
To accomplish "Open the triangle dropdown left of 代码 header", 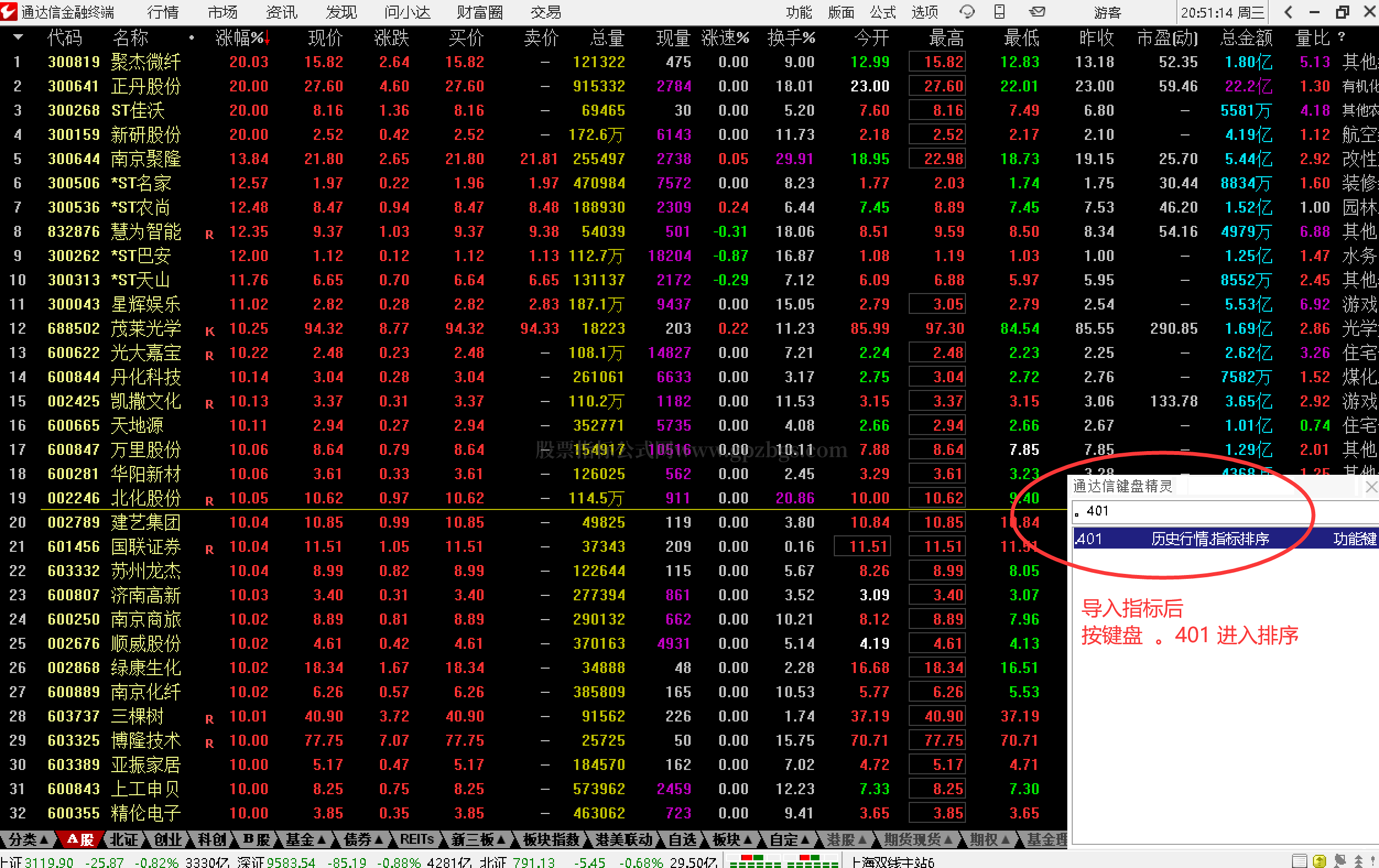I will click(x=18, y=37).
